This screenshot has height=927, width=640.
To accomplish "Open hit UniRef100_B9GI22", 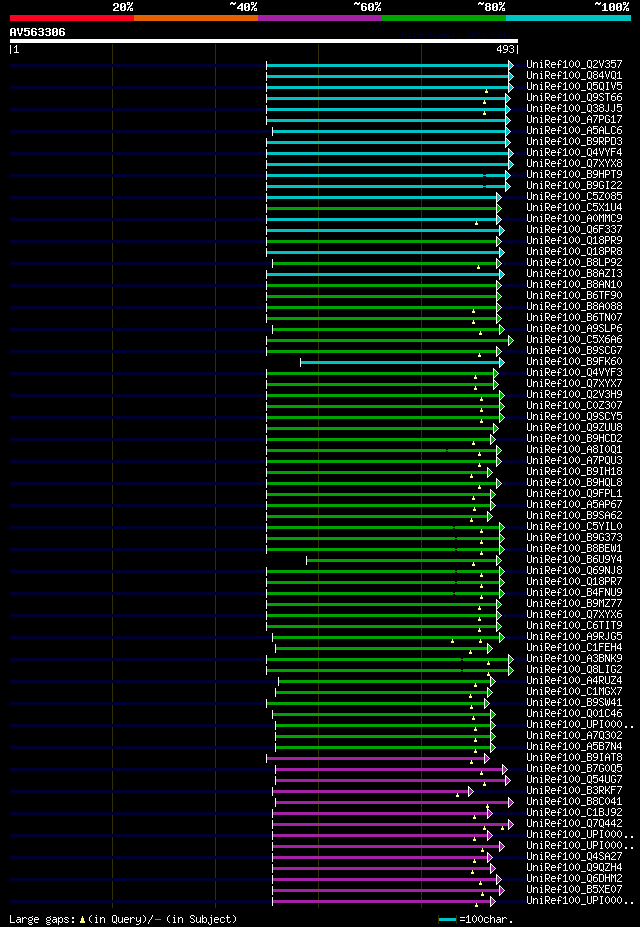I will tap(574, 186).
